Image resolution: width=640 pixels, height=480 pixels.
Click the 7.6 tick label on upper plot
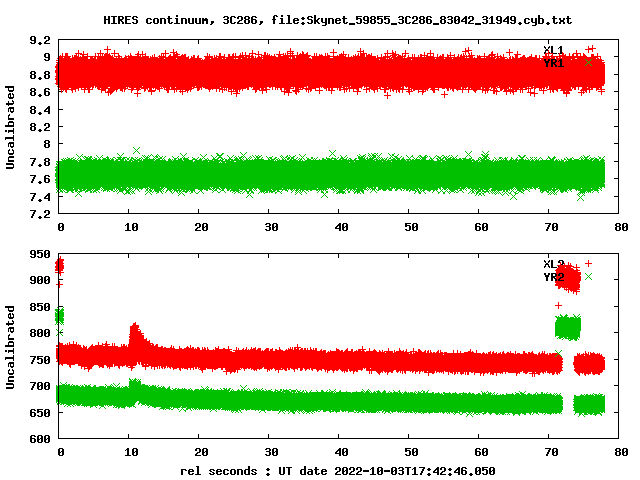click(x=40, y=179)
